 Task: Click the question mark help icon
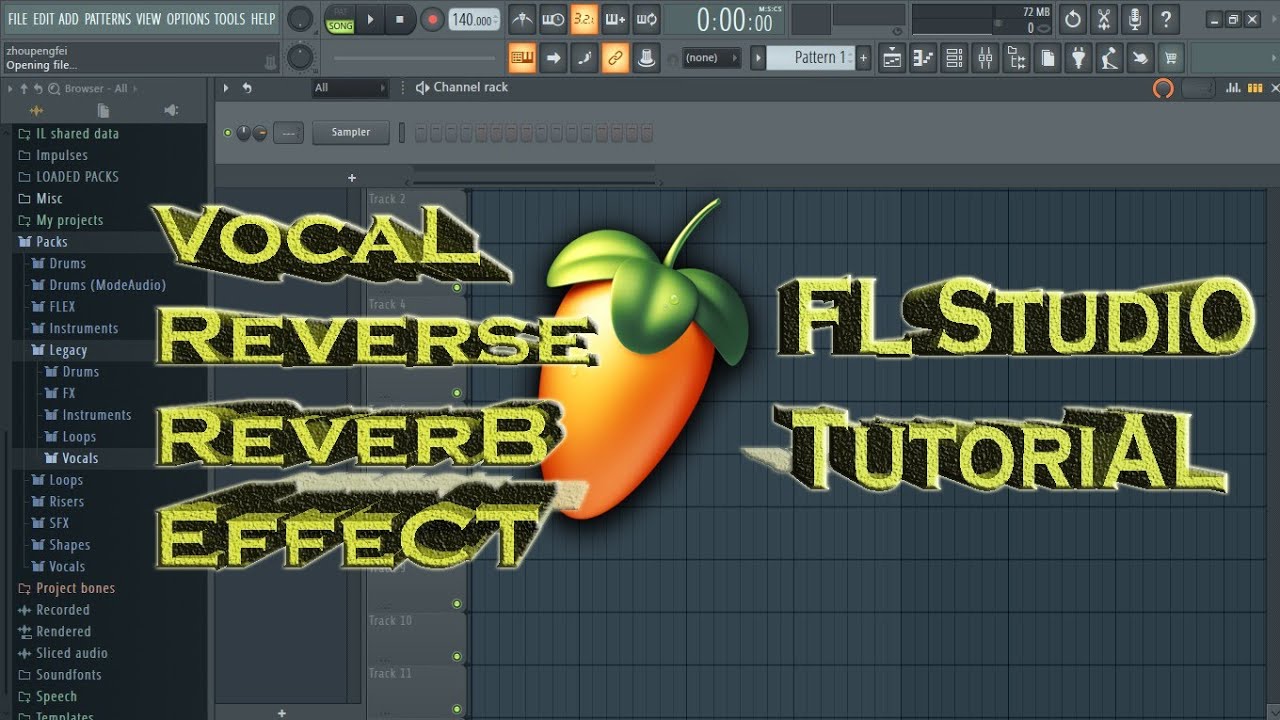[1165, 19]
